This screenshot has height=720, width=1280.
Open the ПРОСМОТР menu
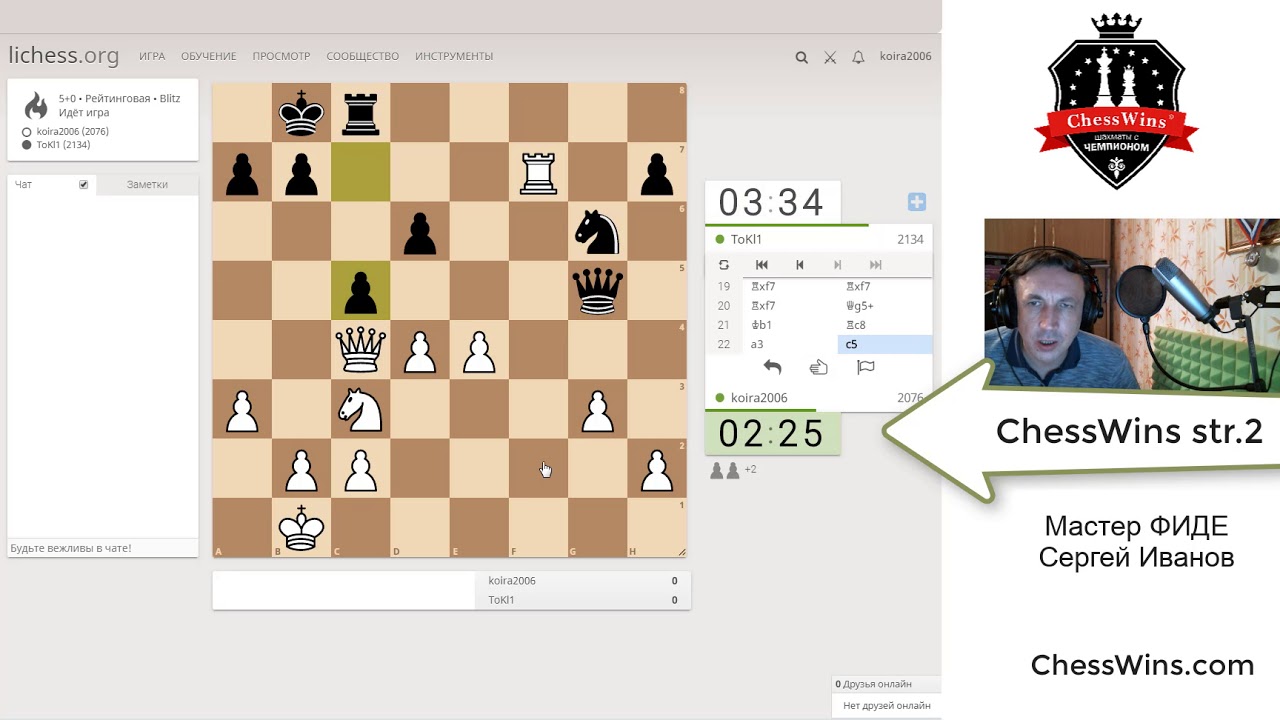click(281, 56)
